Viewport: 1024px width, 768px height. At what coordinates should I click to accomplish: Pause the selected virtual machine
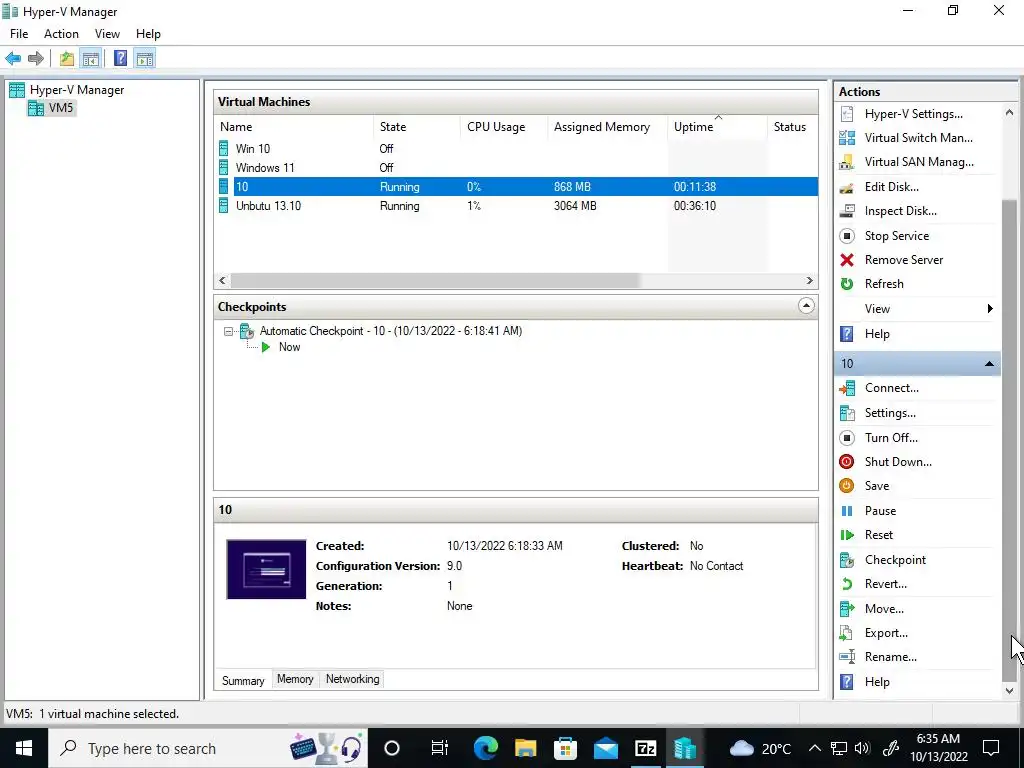(880, 511)
